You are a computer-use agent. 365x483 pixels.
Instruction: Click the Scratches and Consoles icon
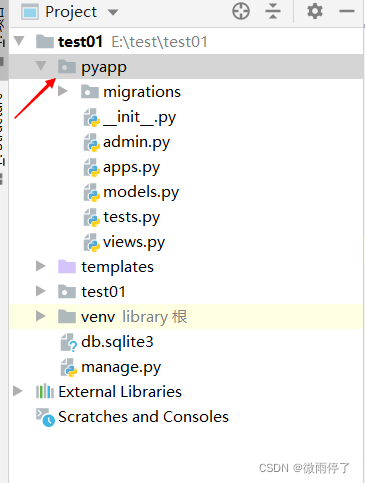point(45,417)
